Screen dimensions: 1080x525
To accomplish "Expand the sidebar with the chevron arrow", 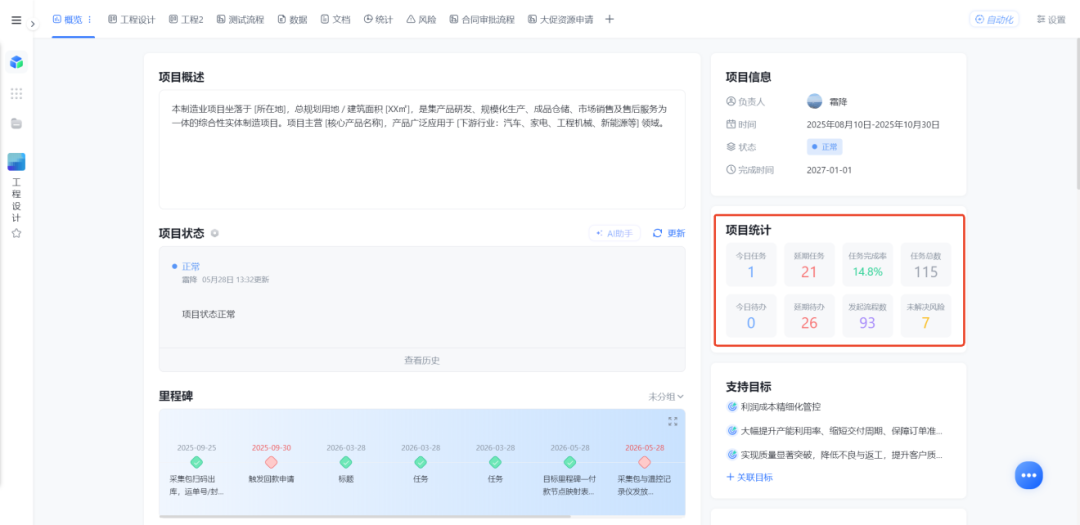I will pos(33,23).
